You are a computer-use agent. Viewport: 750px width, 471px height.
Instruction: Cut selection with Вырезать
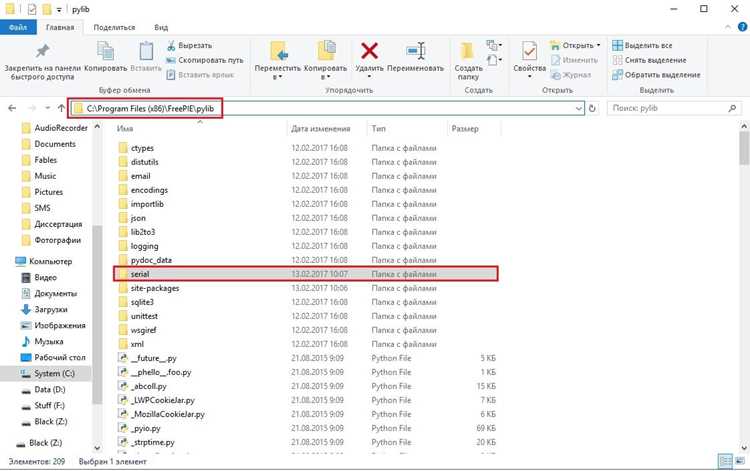(189, 45)
